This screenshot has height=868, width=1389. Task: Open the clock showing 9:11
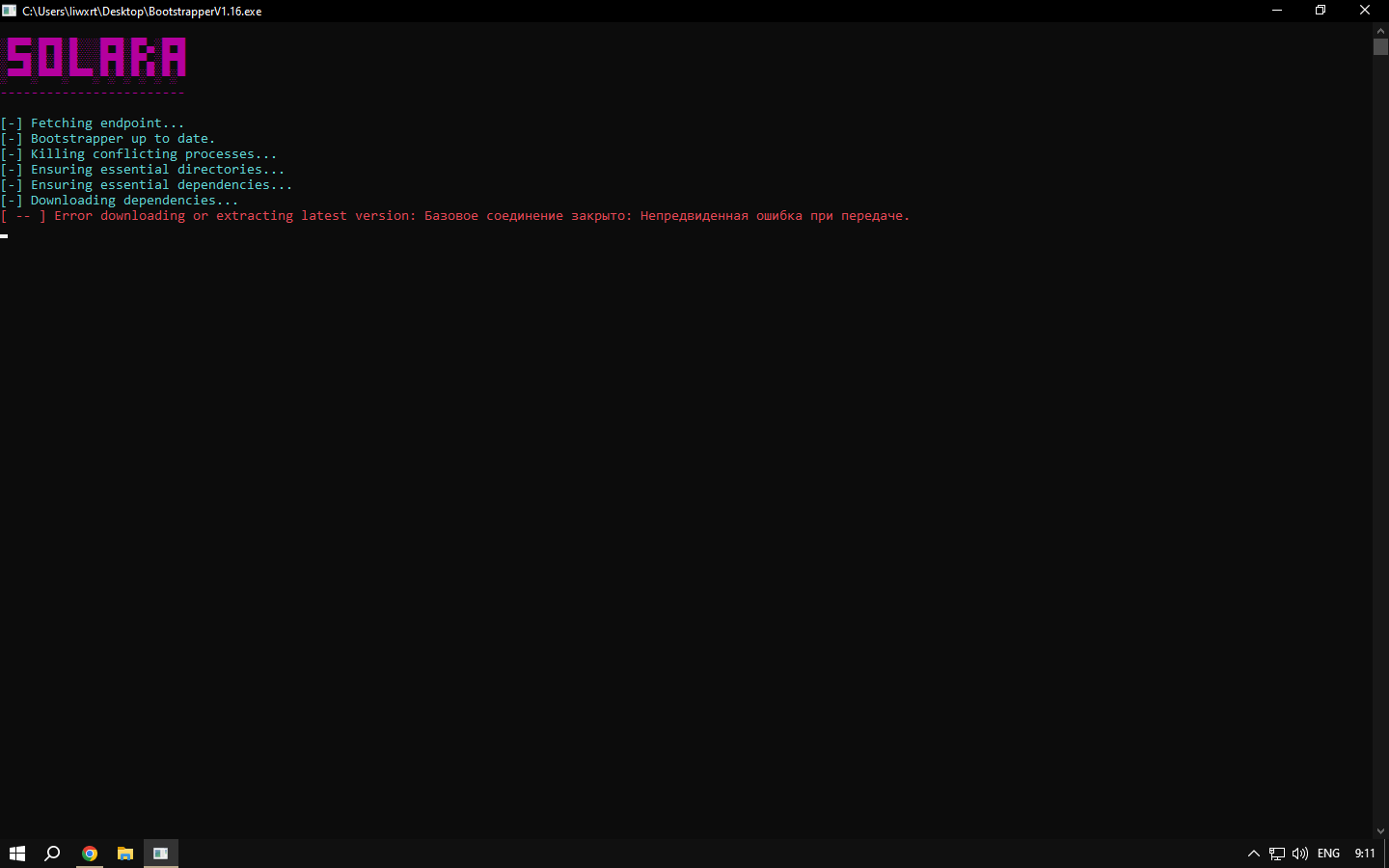[x=1365, y=854]
